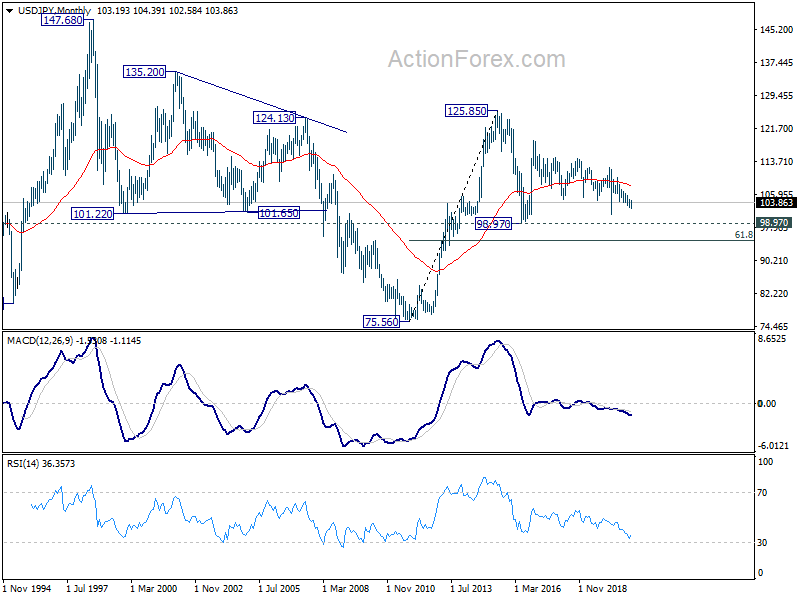The image size is (800, 600).
Task: Click the 98.970 chart label
Action: 493,223
